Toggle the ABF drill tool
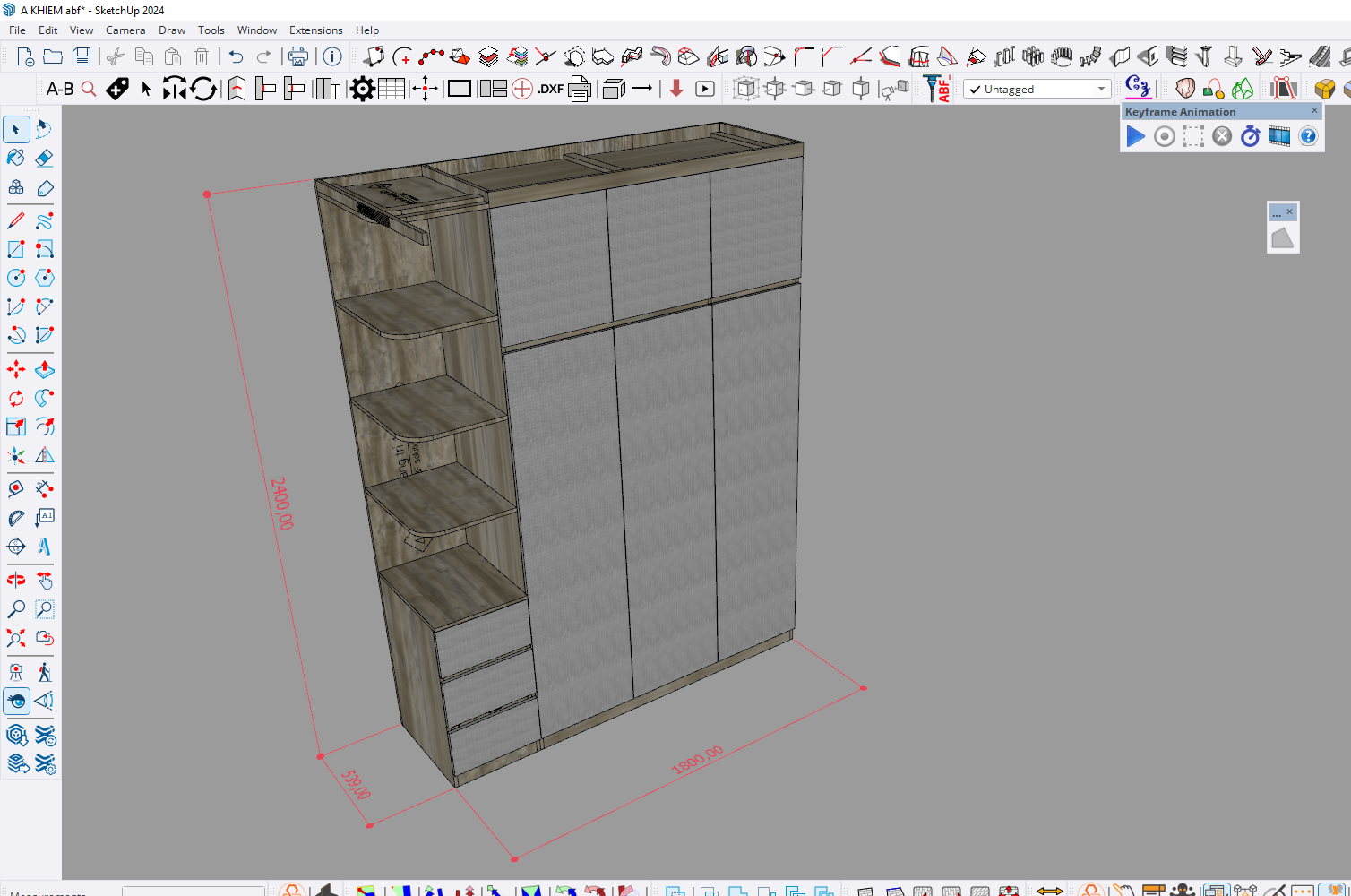 937,89
